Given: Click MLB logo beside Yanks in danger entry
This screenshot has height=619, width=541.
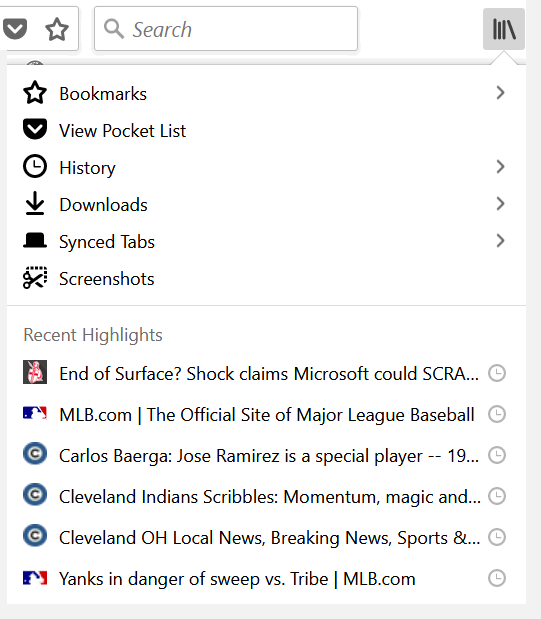Looking at the screenshot, I should pos(35,578).
